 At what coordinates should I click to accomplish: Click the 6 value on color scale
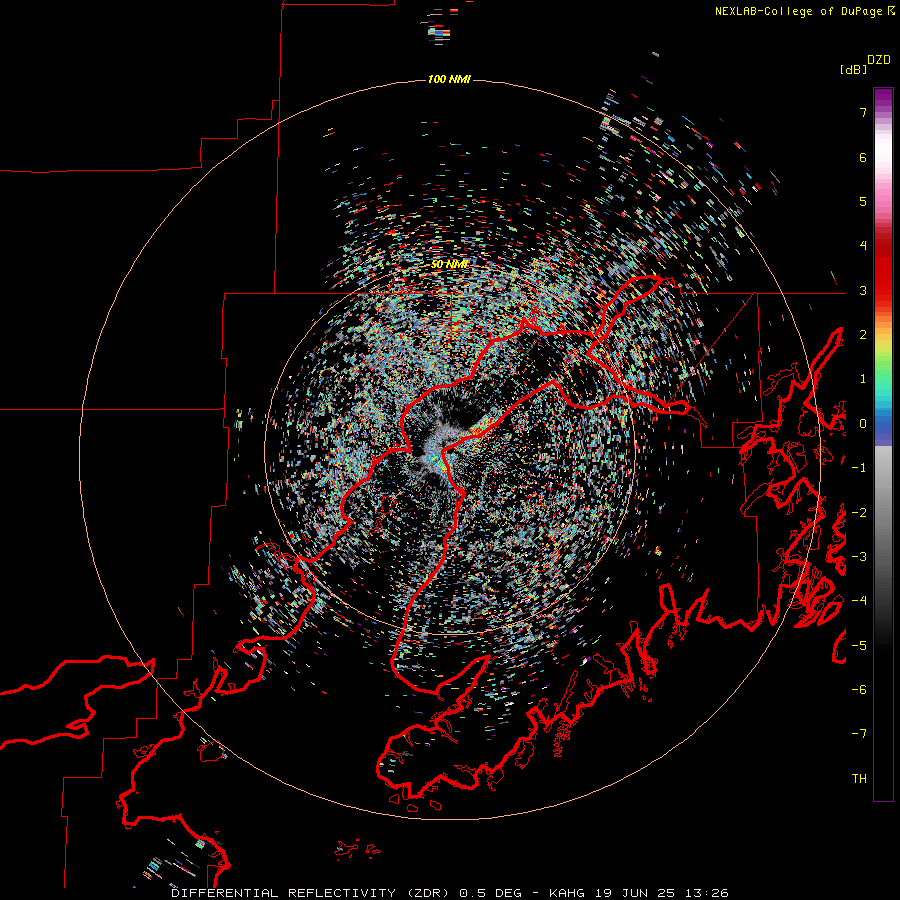863,157
